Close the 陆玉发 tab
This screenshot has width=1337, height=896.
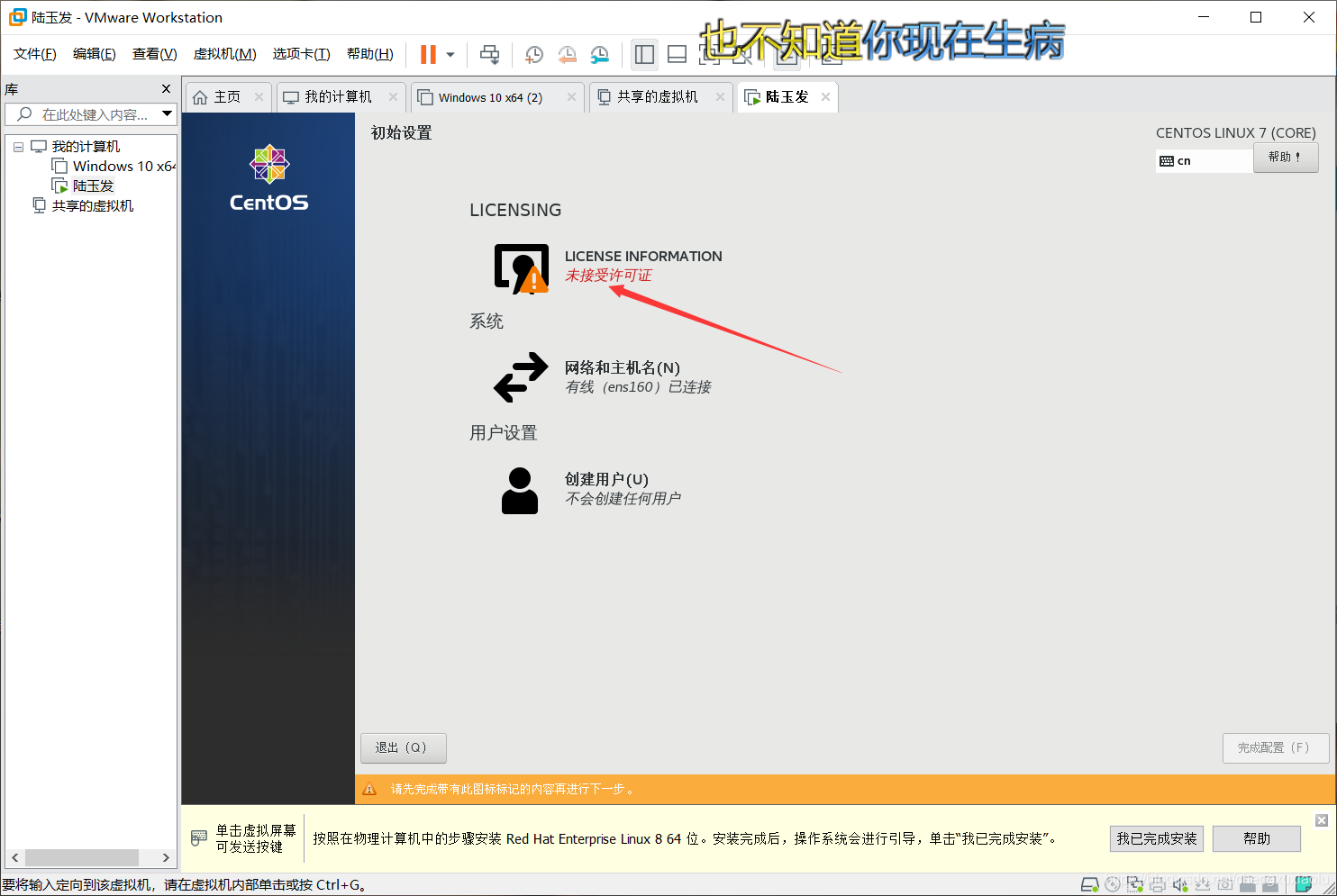(x=825, y=97)
